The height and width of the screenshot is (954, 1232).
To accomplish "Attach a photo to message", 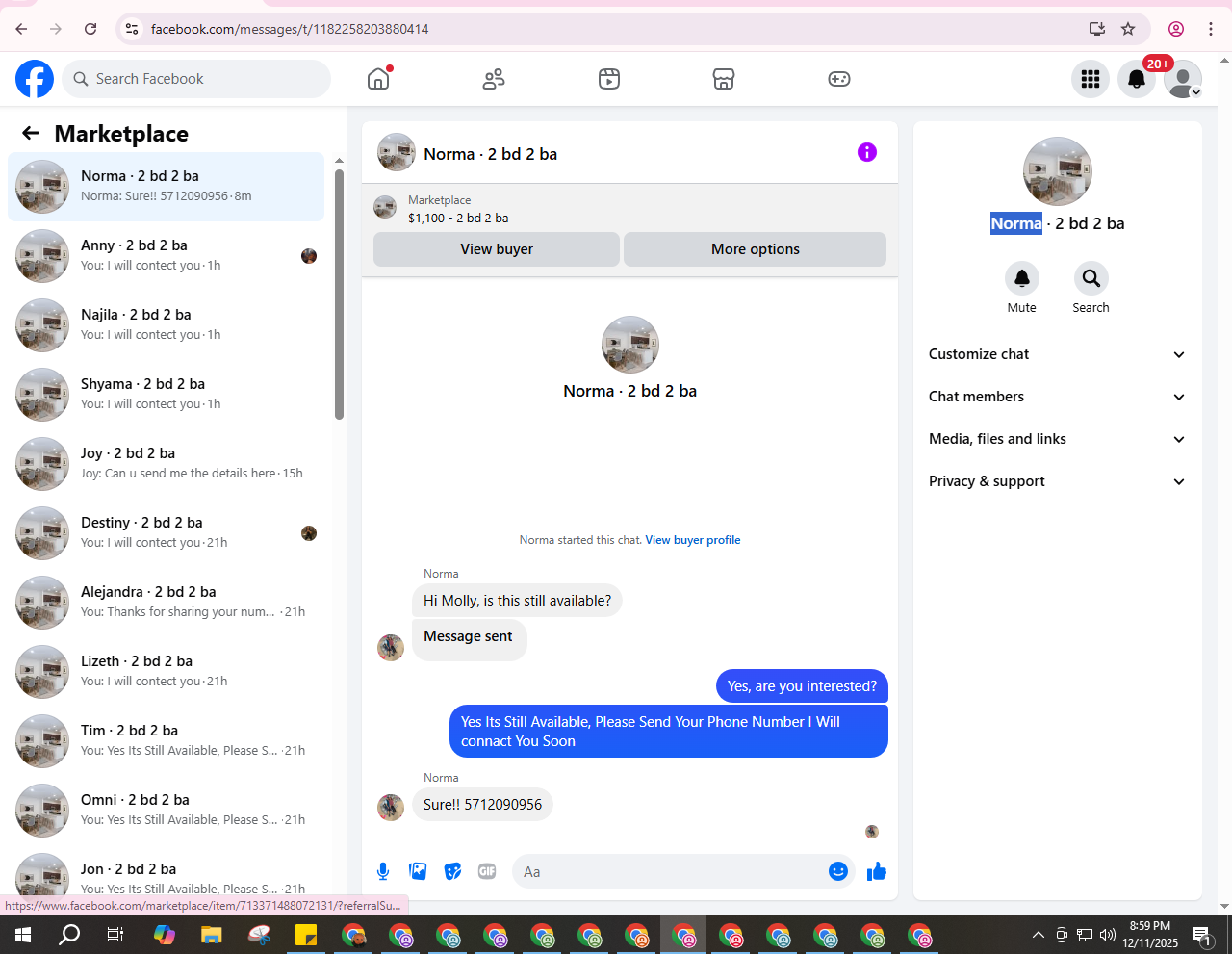I will click(418, 871).
